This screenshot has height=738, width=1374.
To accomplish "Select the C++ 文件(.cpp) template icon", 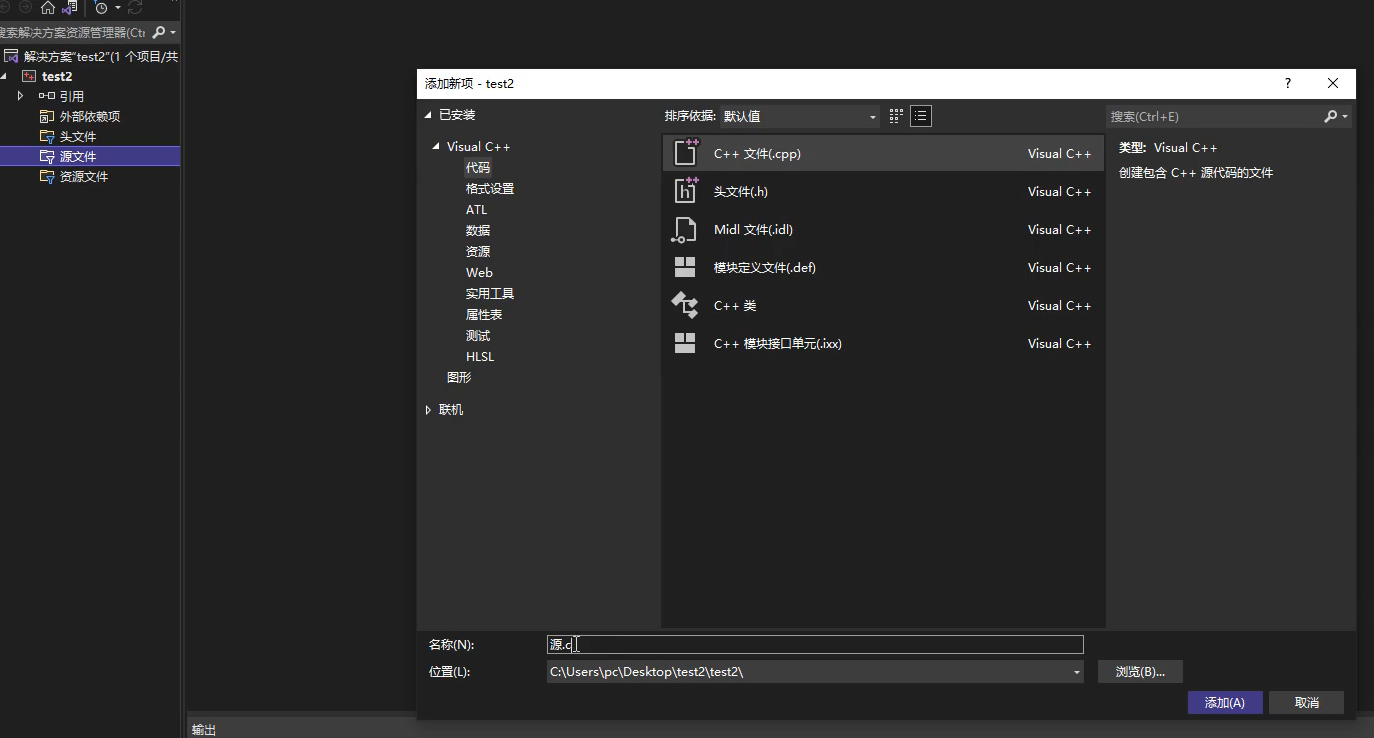I will (x=685, y=152).
